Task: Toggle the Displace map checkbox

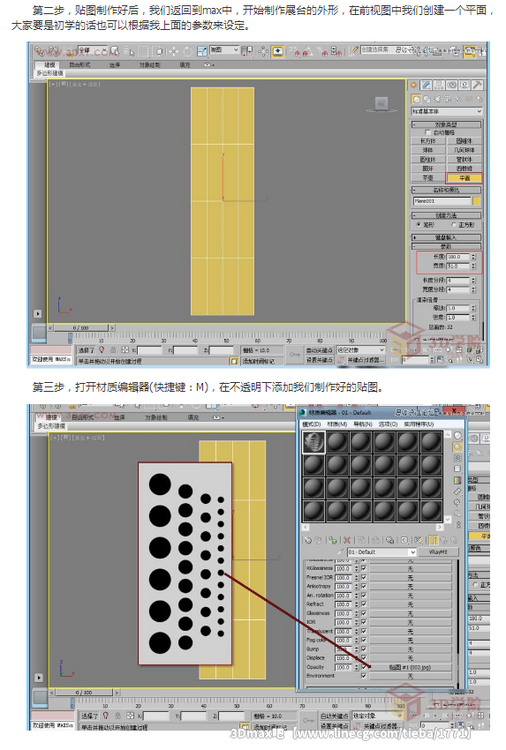Action: tap(363, 658)
